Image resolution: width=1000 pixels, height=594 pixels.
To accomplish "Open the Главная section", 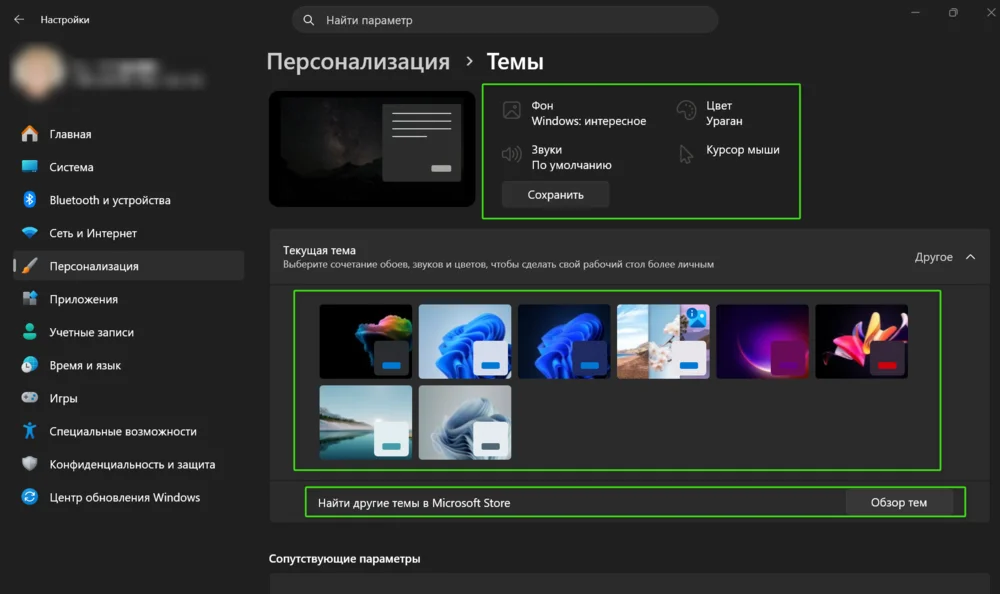I will [128, 134].
